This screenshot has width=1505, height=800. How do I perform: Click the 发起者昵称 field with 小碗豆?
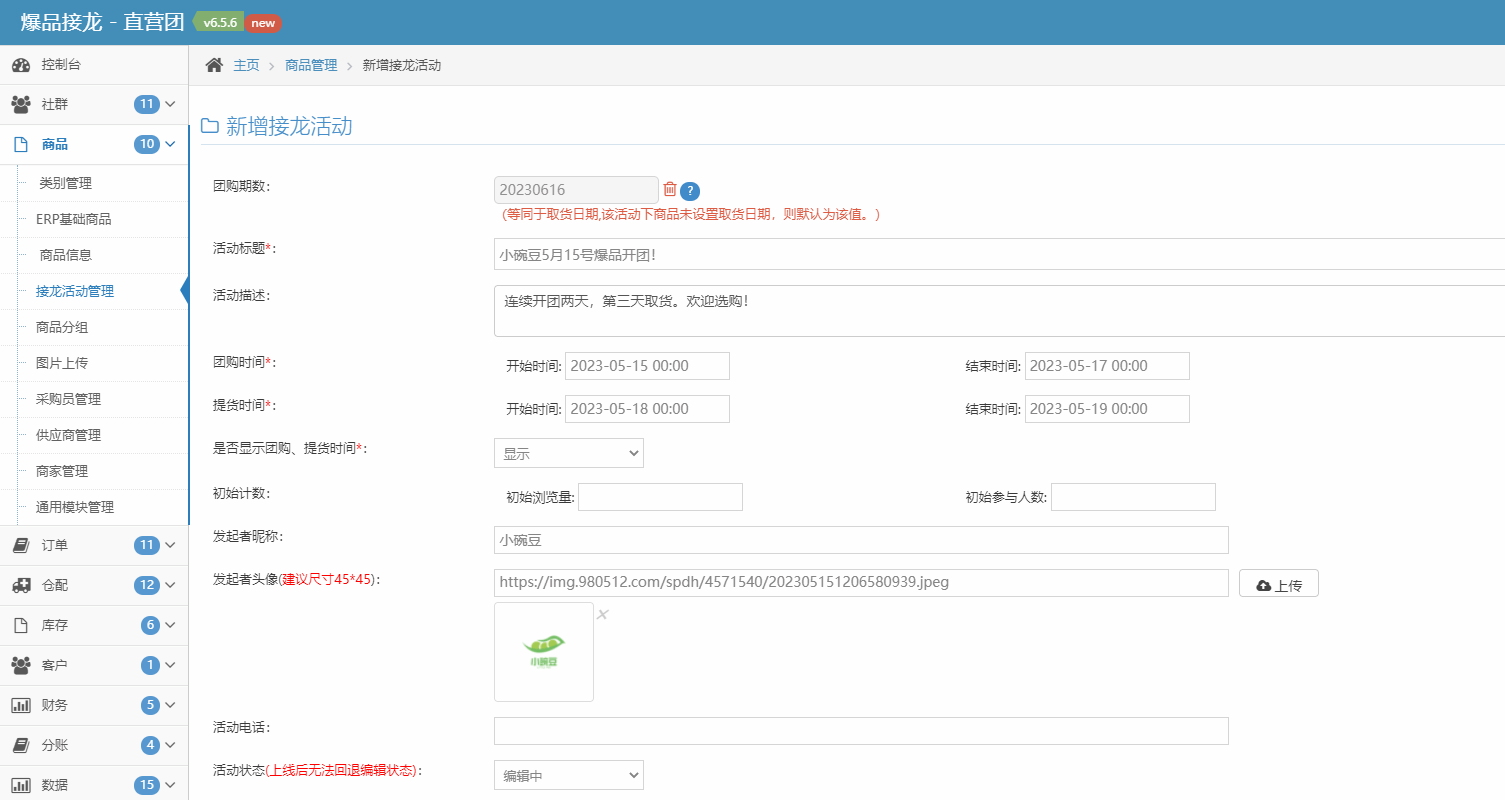click(x=861, y=540)
